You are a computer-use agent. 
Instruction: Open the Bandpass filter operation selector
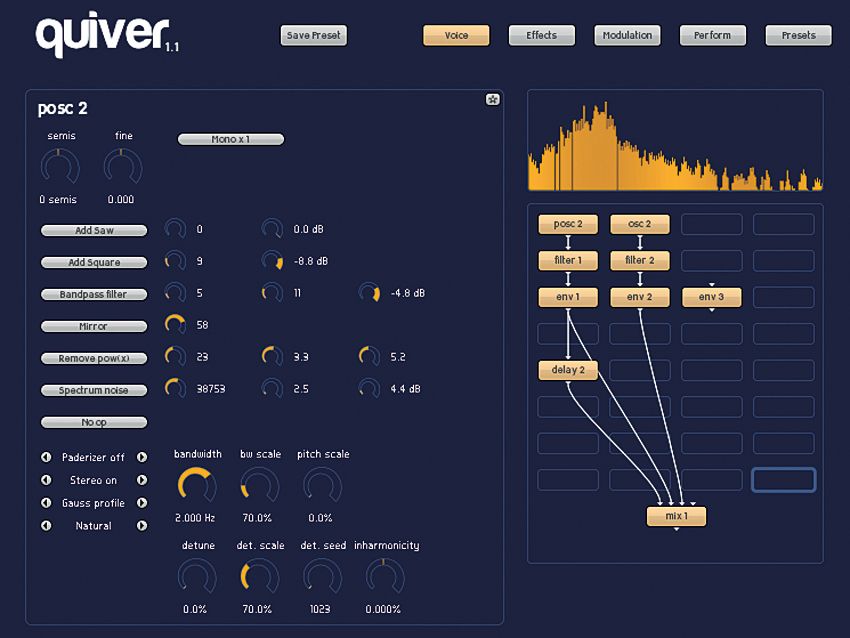pyautogui.click(x=94, y=294)
